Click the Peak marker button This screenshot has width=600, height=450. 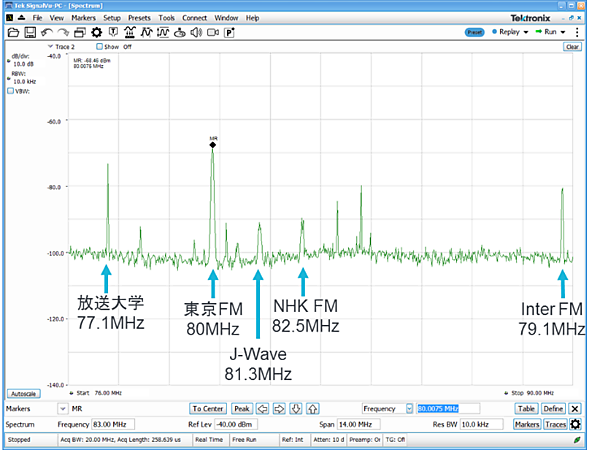(x=241, y=409)
